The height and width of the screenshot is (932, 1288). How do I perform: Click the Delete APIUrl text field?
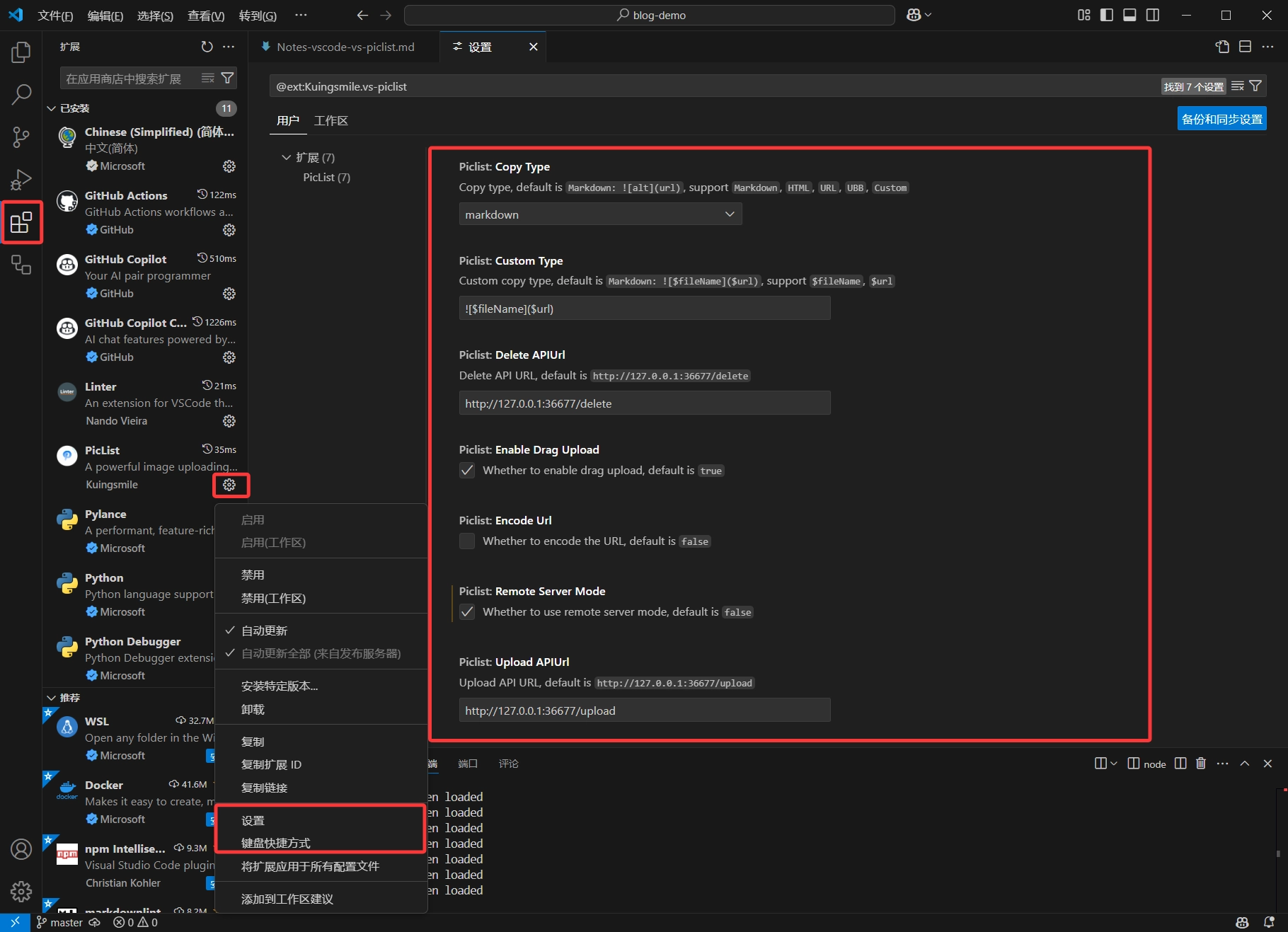click(x=645, y=403)
